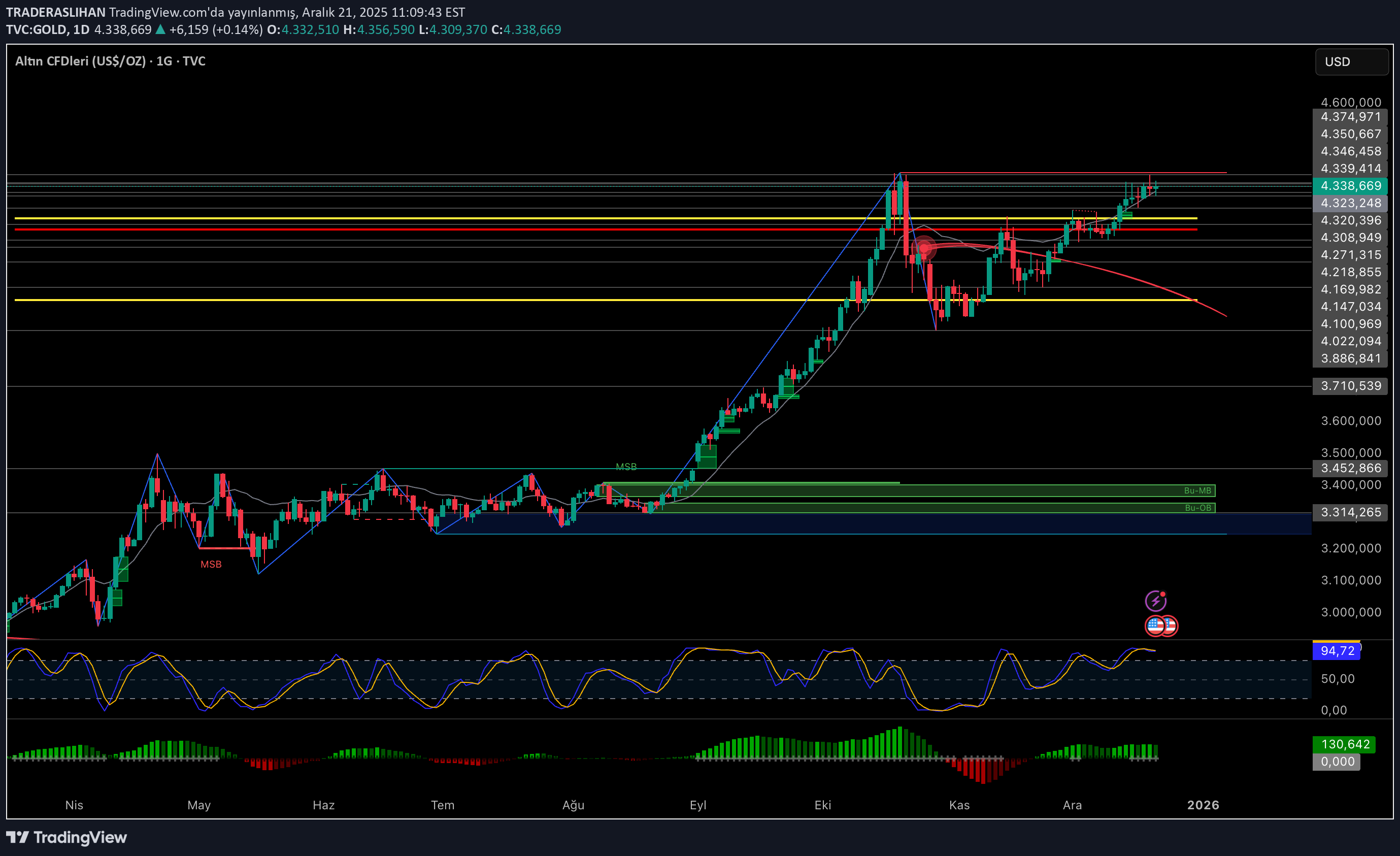This screenshot has height=856, width=1400.
Task: Click the gray 4.323,248 price label
Action: (1350, 203)
